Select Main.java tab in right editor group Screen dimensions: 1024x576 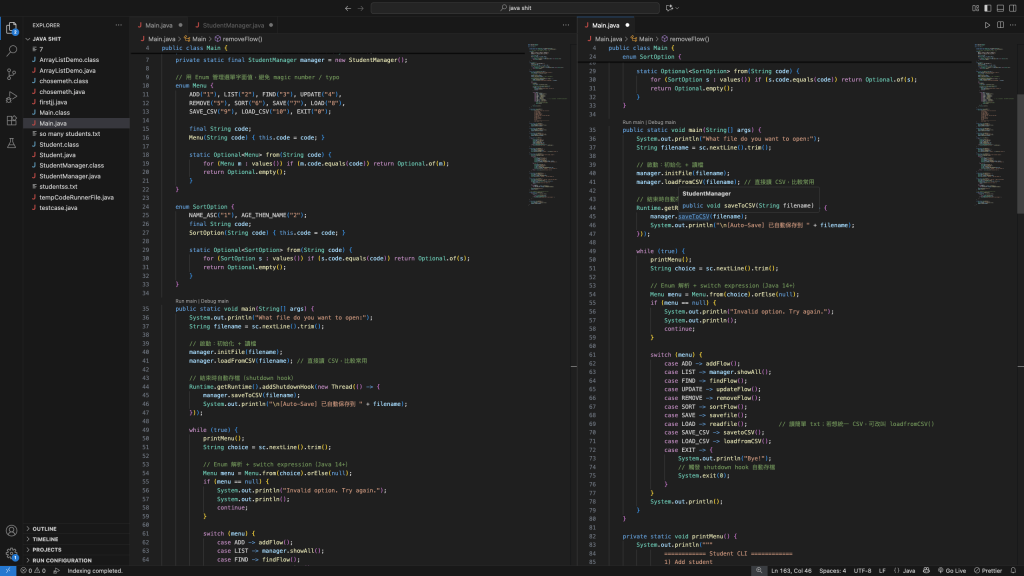pos(605,25)
